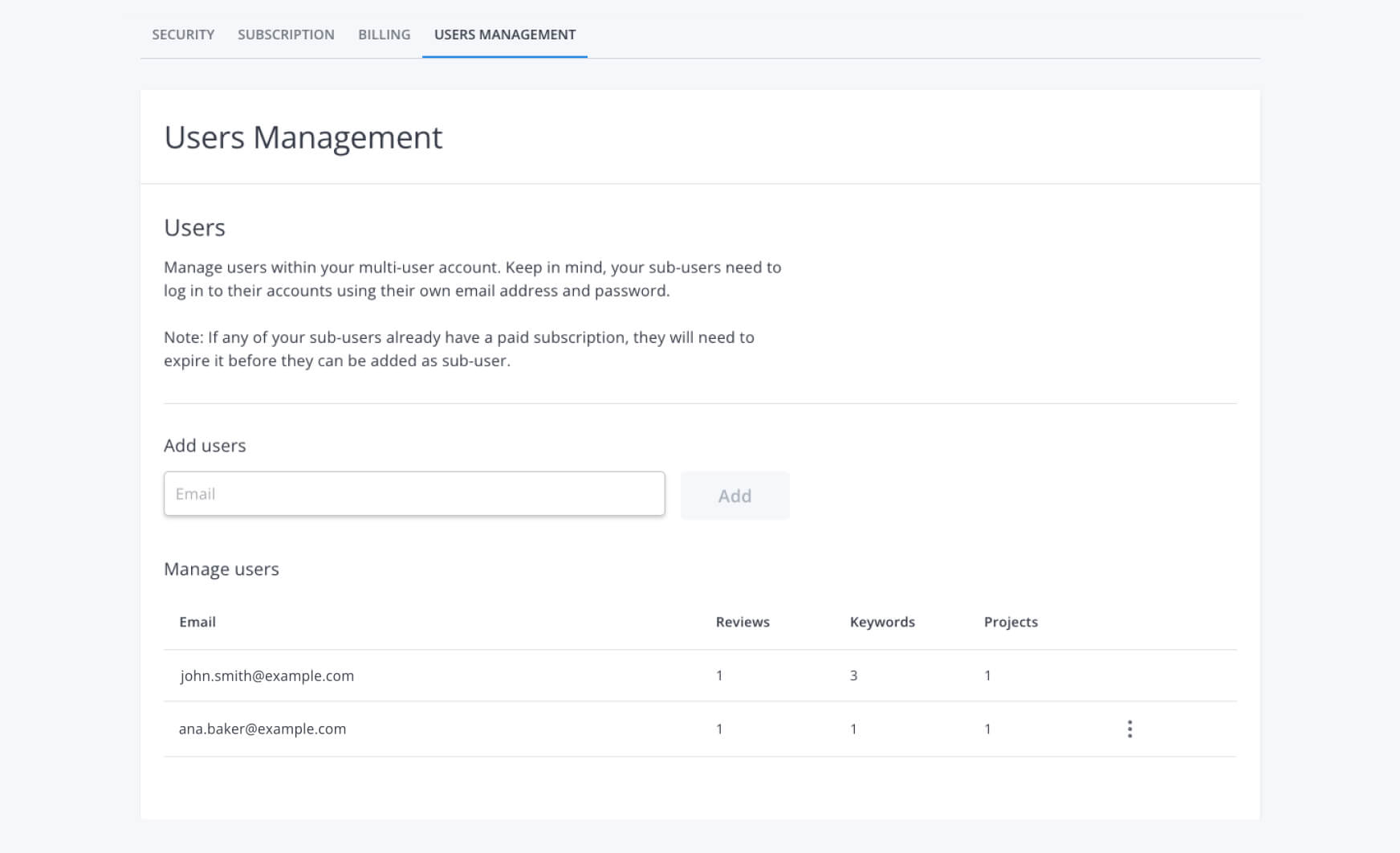This screenshot has width=1400, height=853.
Task: Open the kebab menu for ana.baker@example.com
Action: 1129,729
